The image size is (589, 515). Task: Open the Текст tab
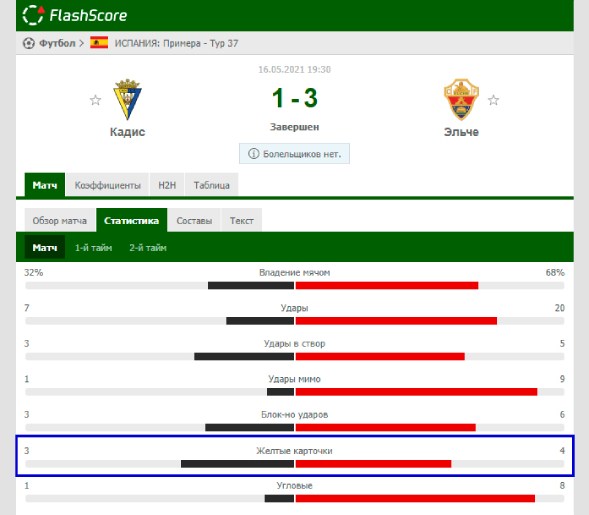[x=242, y=220]
